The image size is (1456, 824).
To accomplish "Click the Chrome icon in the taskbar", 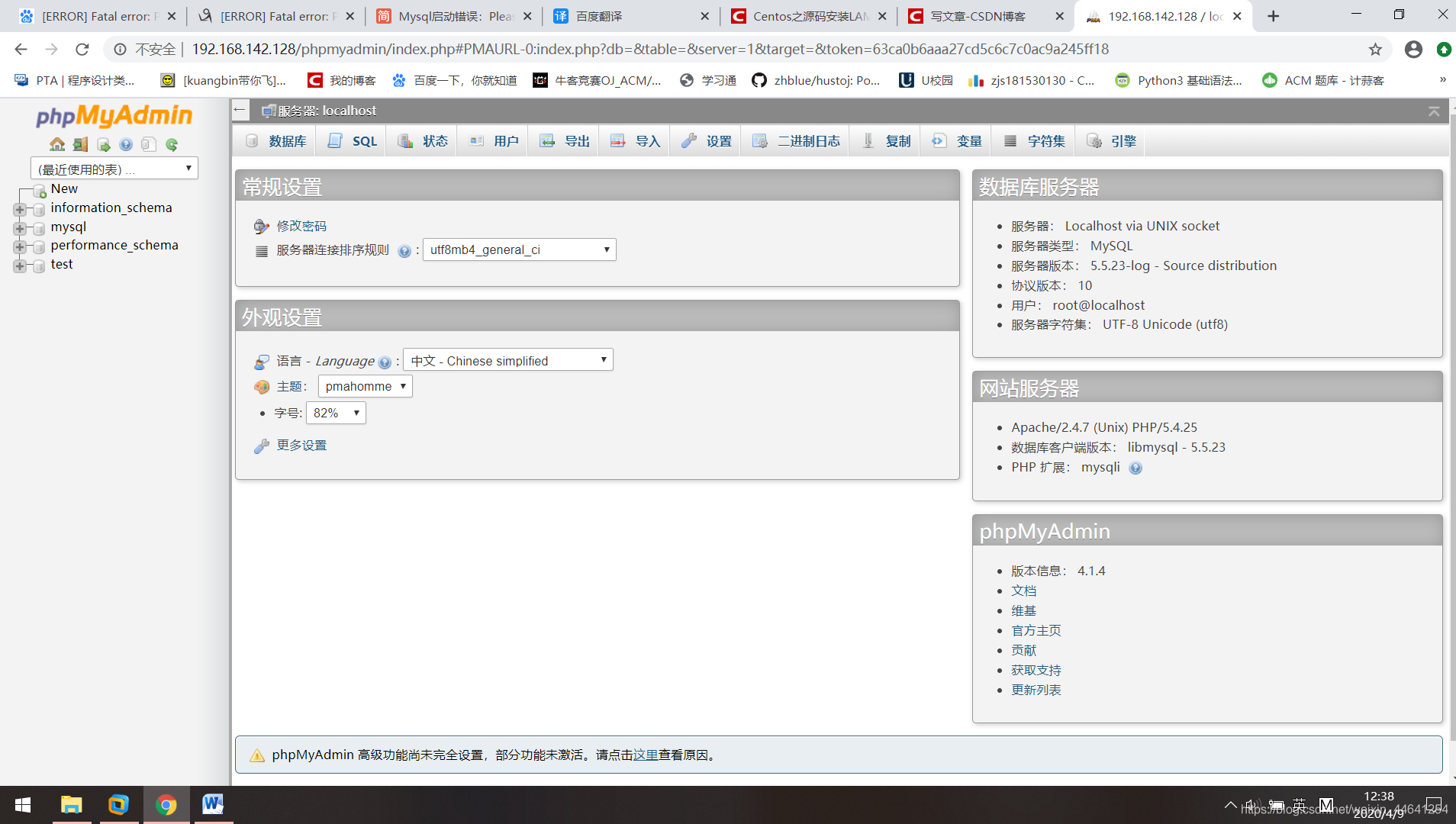I will coord(166,805).
